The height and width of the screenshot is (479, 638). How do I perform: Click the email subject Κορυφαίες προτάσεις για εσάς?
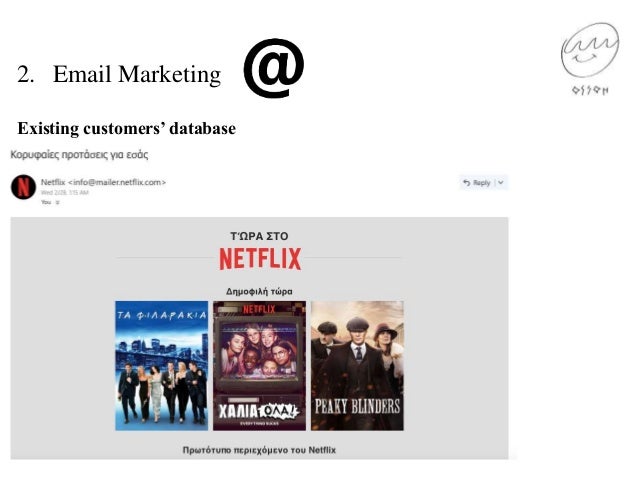click(x=79, y=155)
